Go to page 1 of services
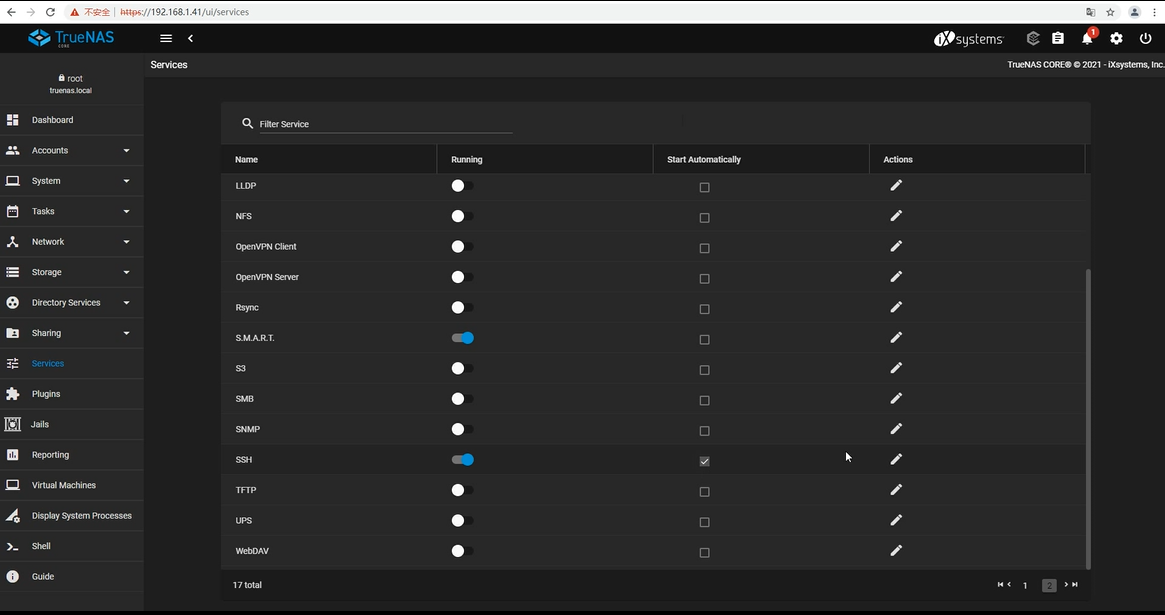Screen dimensions: 1165x615 pyautogui.click(x=1025, y=585)
